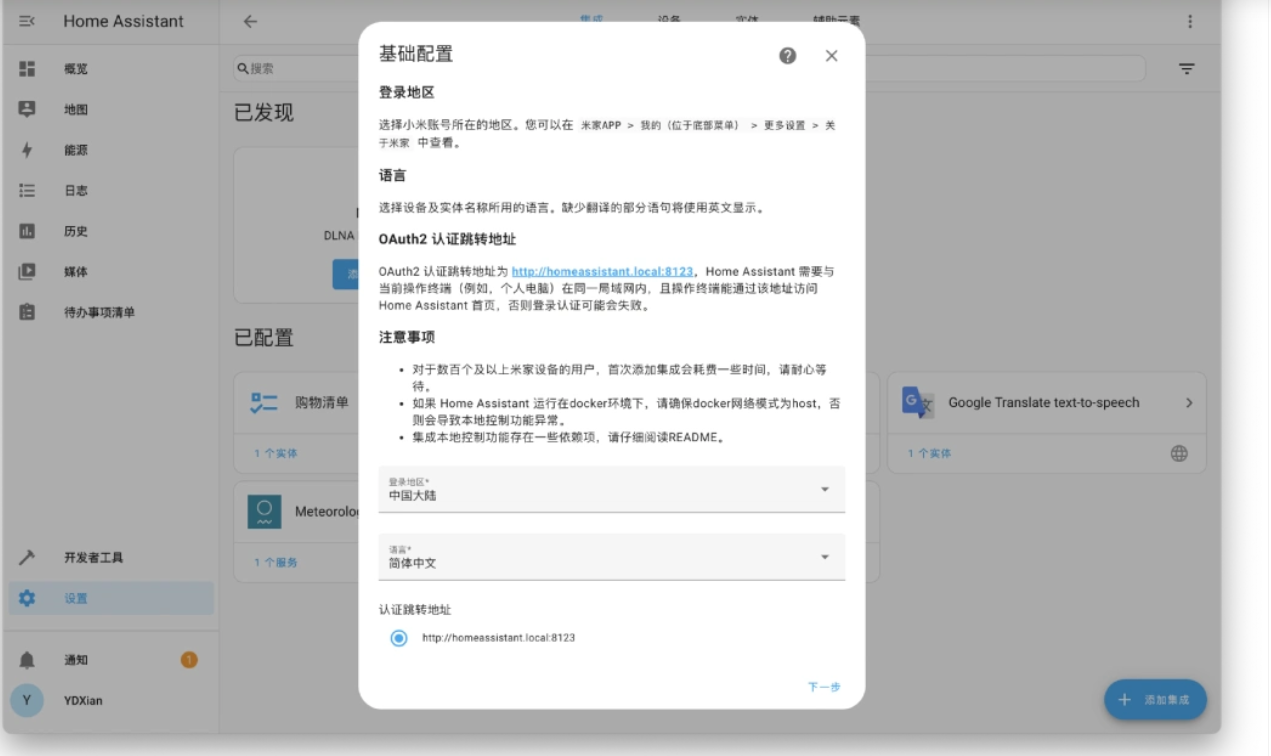Select the http://homeassistant.local:8123 radio button
This screenshot has height=756, width=1271.
[399, 638]
